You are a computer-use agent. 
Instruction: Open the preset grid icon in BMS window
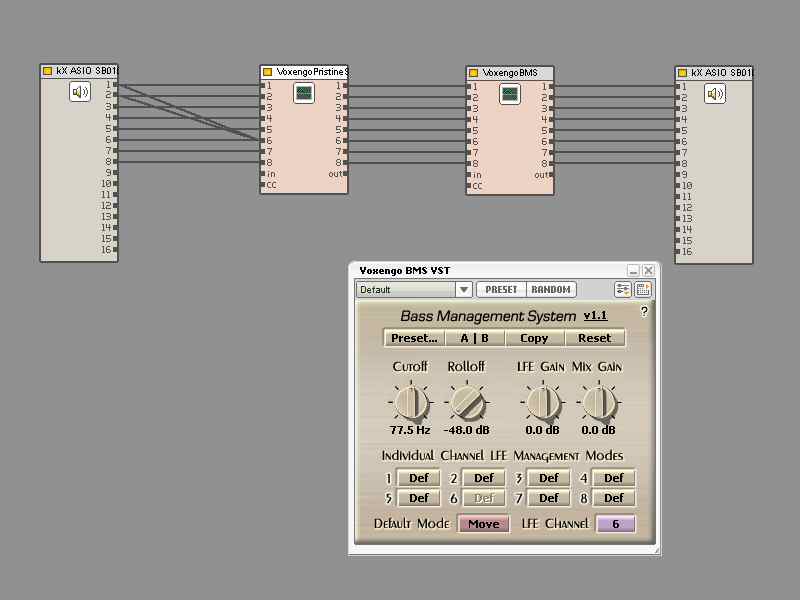(x=643, y=289)
